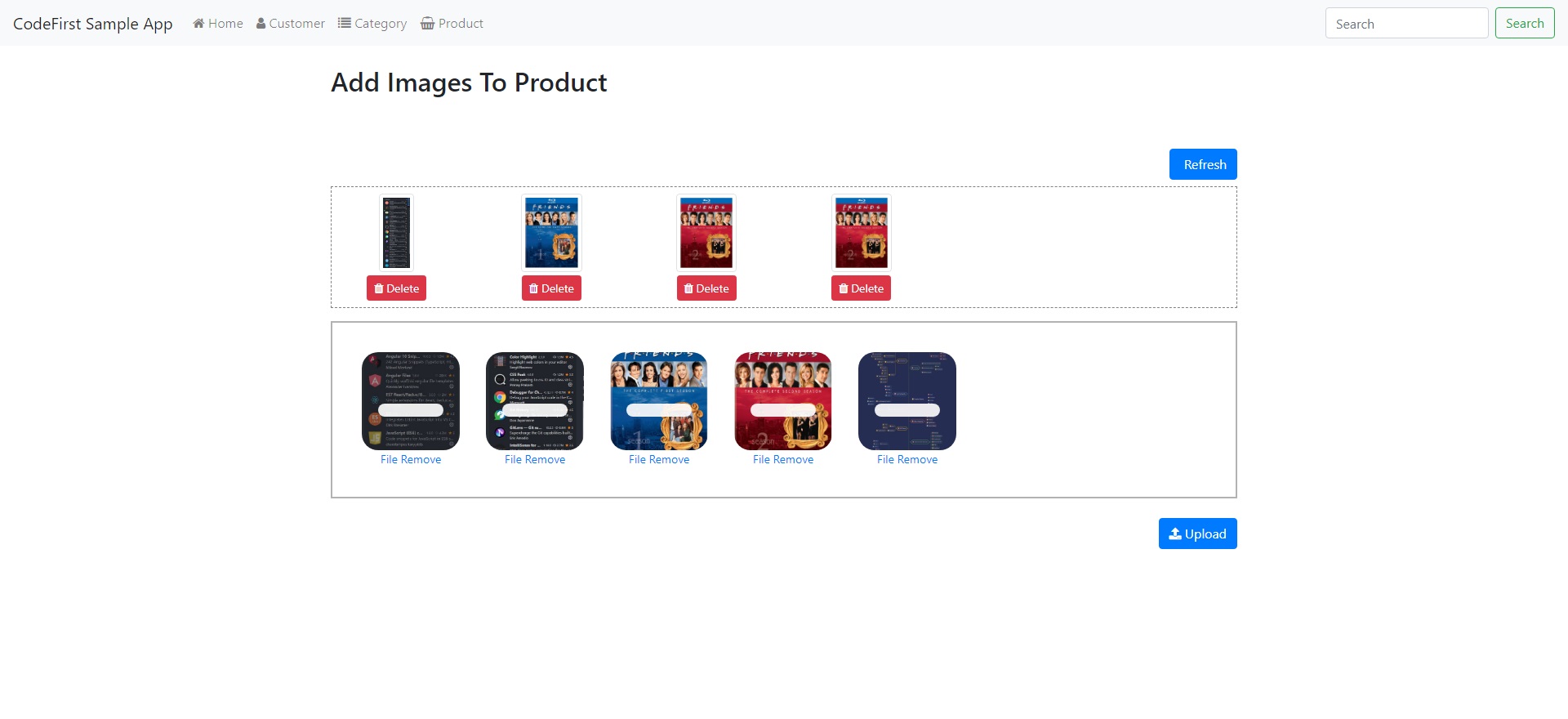The height and width of the screenshot is (719, 1568).
Task: Click the green Search button
Action: point(1525,23)
